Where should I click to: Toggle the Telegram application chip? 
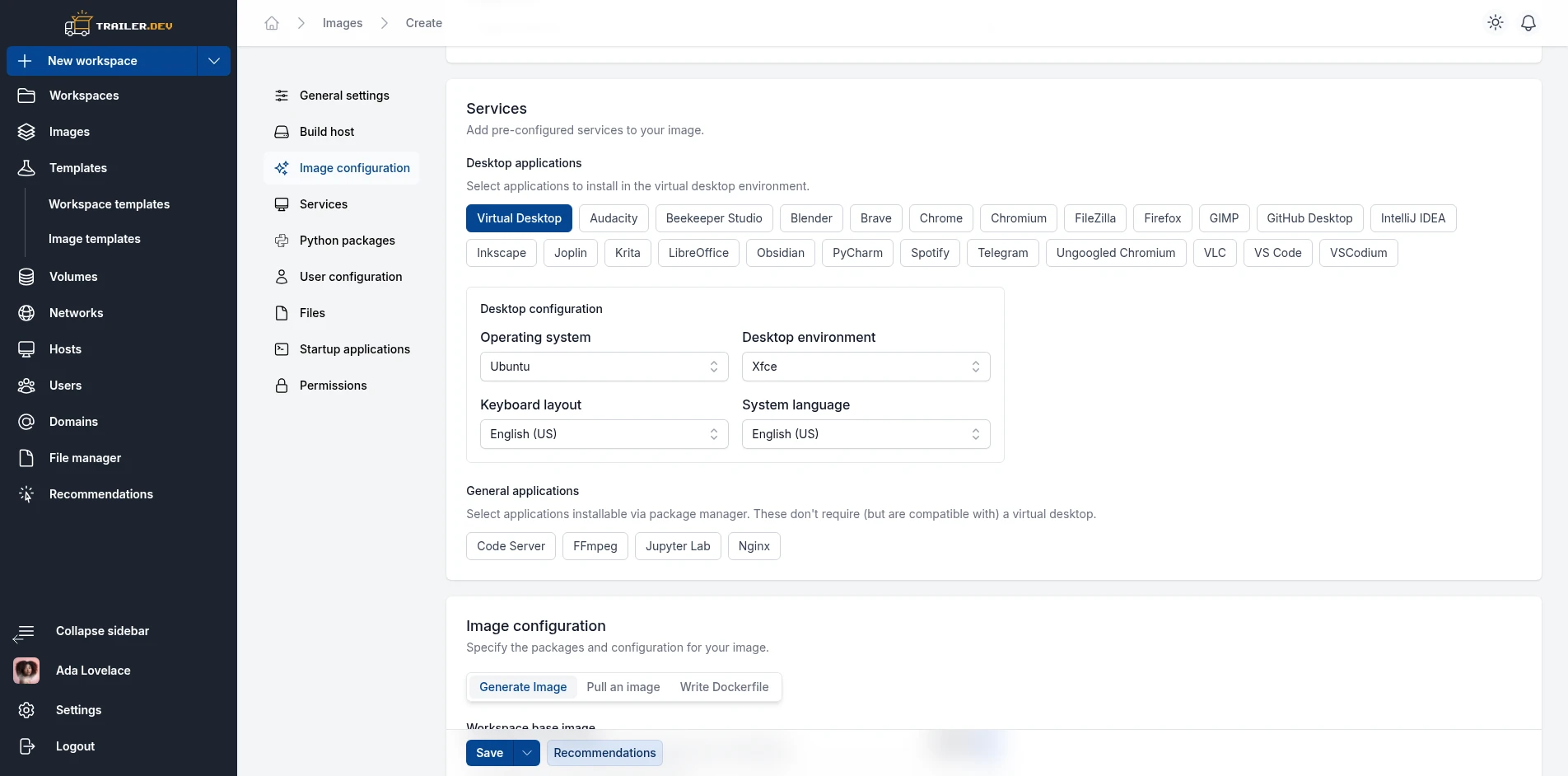[x=1003, y=253]
